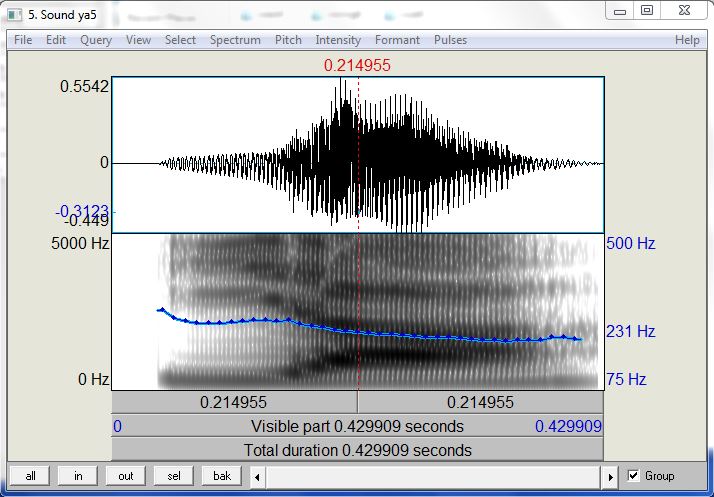This screenshot has width=714, height=497.
Task: Play the left 0.214955 segment bar
Action: pyautogui.click(x=234, y=402)
